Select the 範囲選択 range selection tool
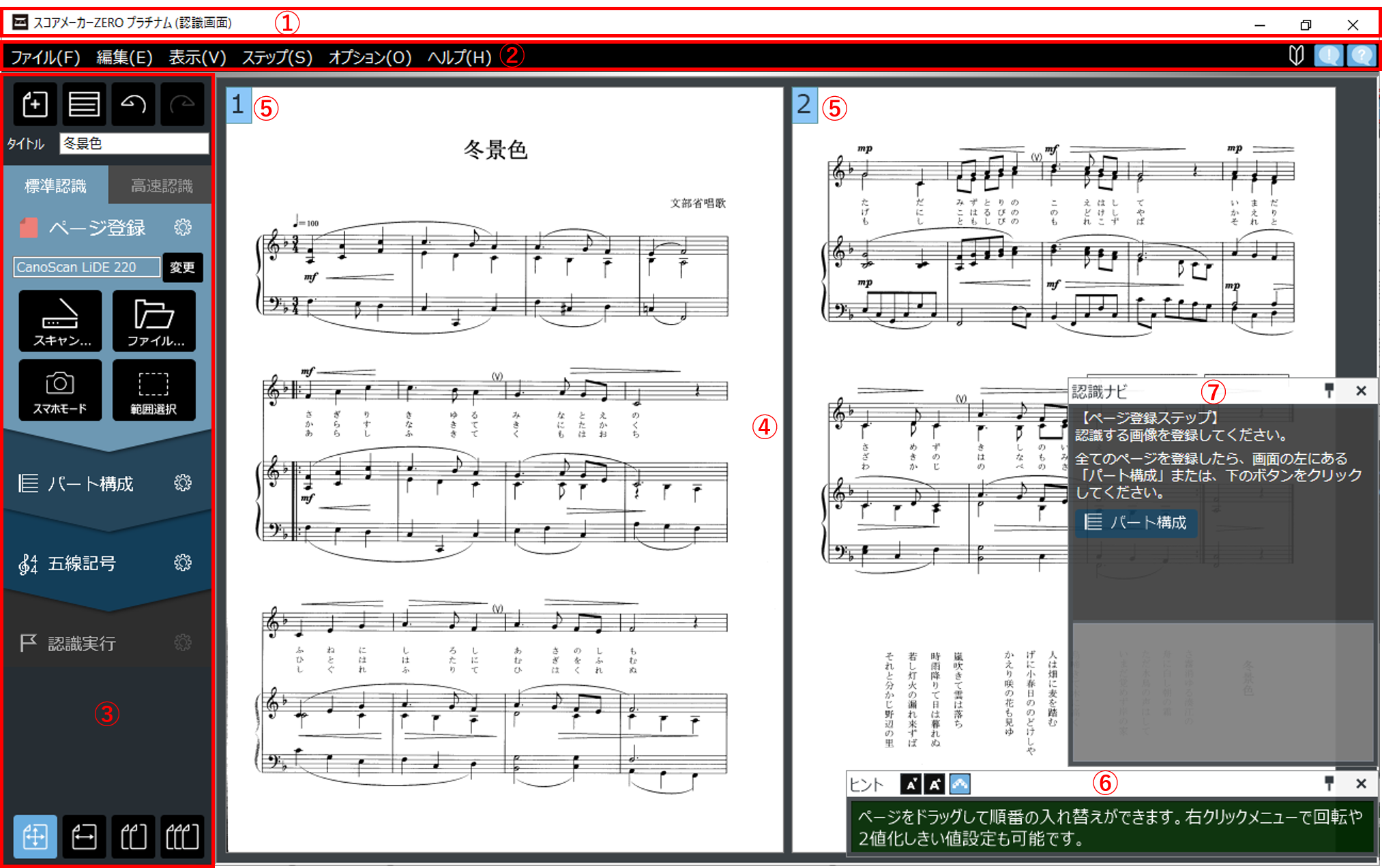This screenshot has height=868, width=1382. coord(154,390)
